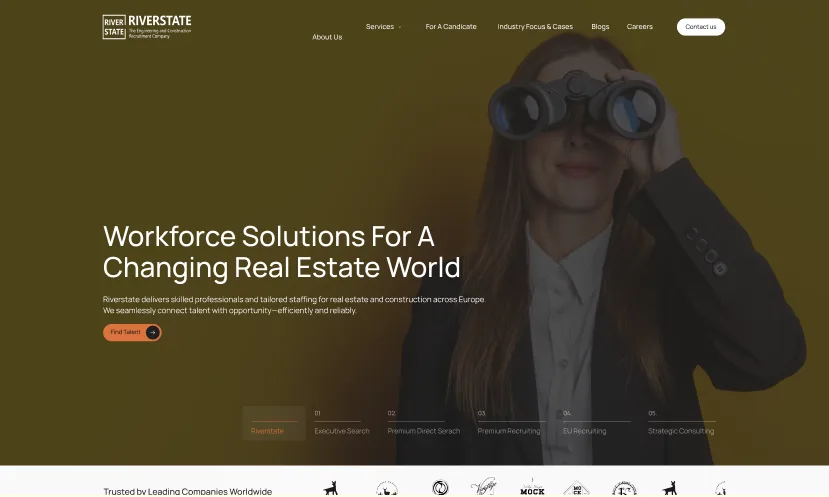Screen dimensions: 829x497
Task: Expand the Services dropdown chevron
Action: pyautogui.click(x=400, y=27)
